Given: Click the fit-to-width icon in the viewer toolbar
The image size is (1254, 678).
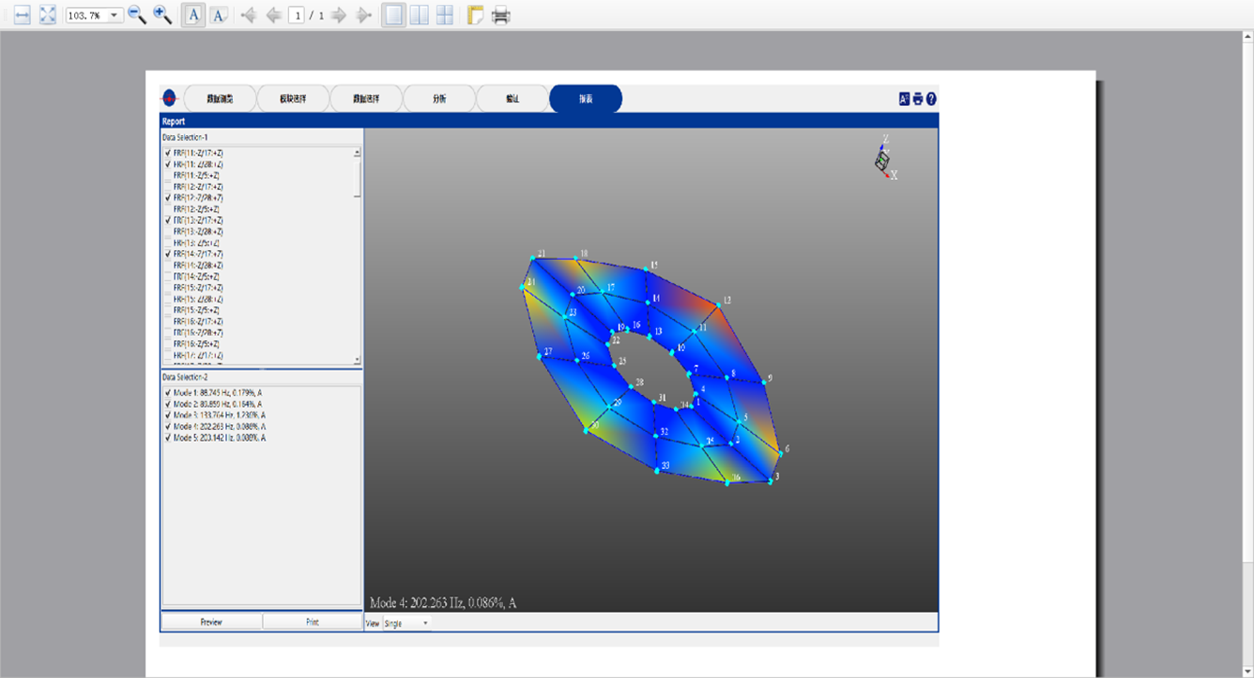Looking at the screenshot, I should click(x=22, y=15).
